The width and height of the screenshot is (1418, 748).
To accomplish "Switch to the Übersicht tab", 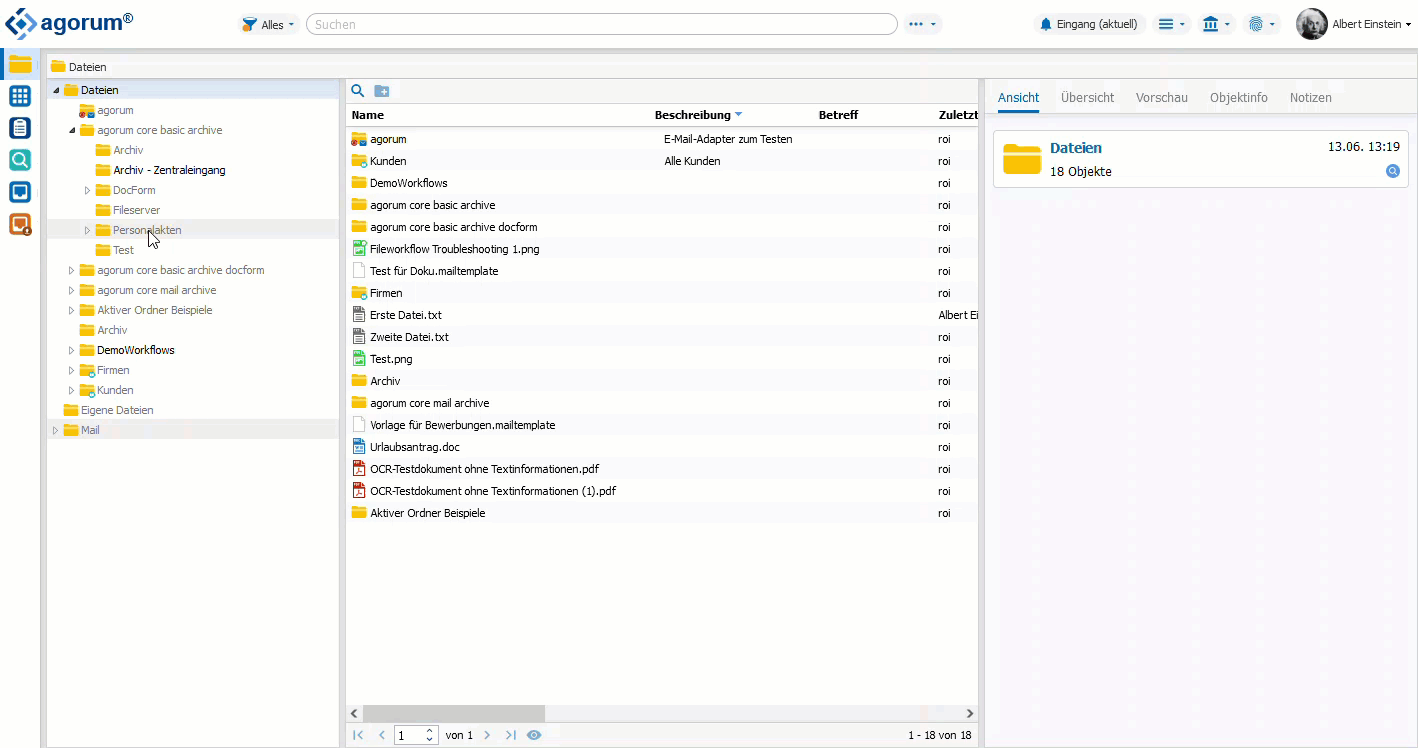I will [x=1087, y=98].
